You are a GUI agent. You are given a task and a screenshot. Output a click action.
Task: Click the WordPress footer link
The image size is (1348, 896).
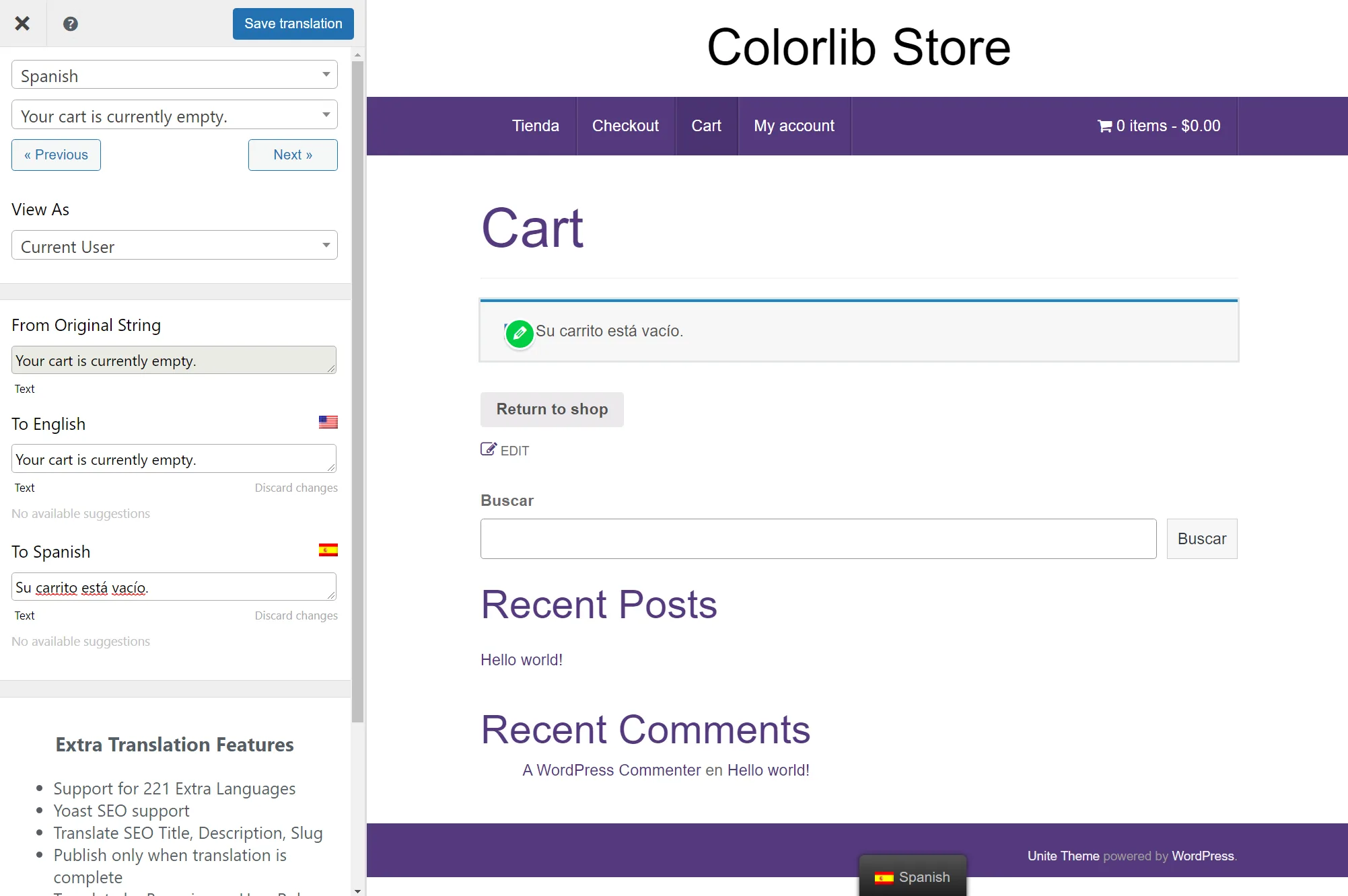click(1203, 856)
